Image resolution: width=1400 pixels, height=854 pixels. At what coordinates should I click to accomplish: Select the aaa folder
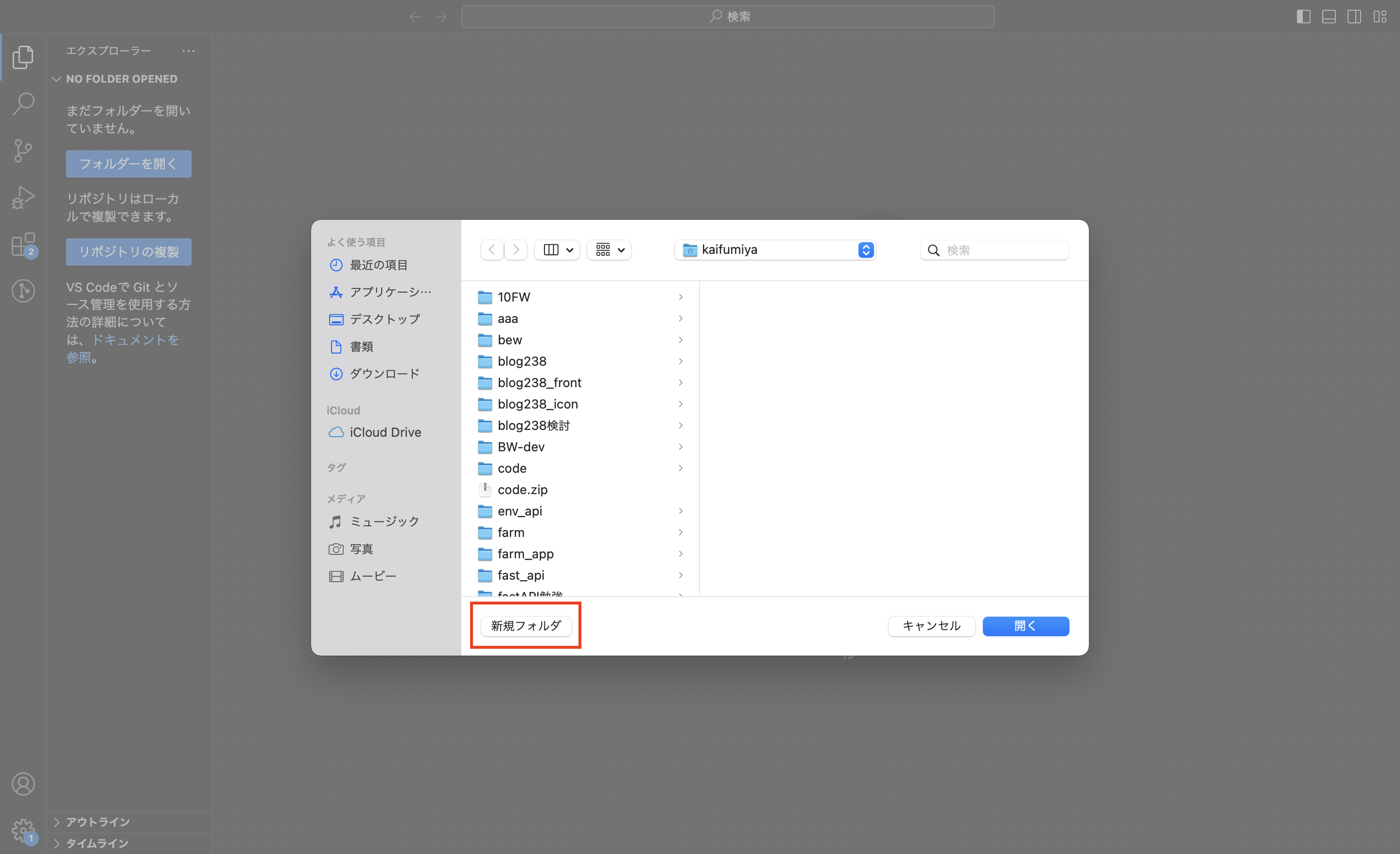coord(580,319)
